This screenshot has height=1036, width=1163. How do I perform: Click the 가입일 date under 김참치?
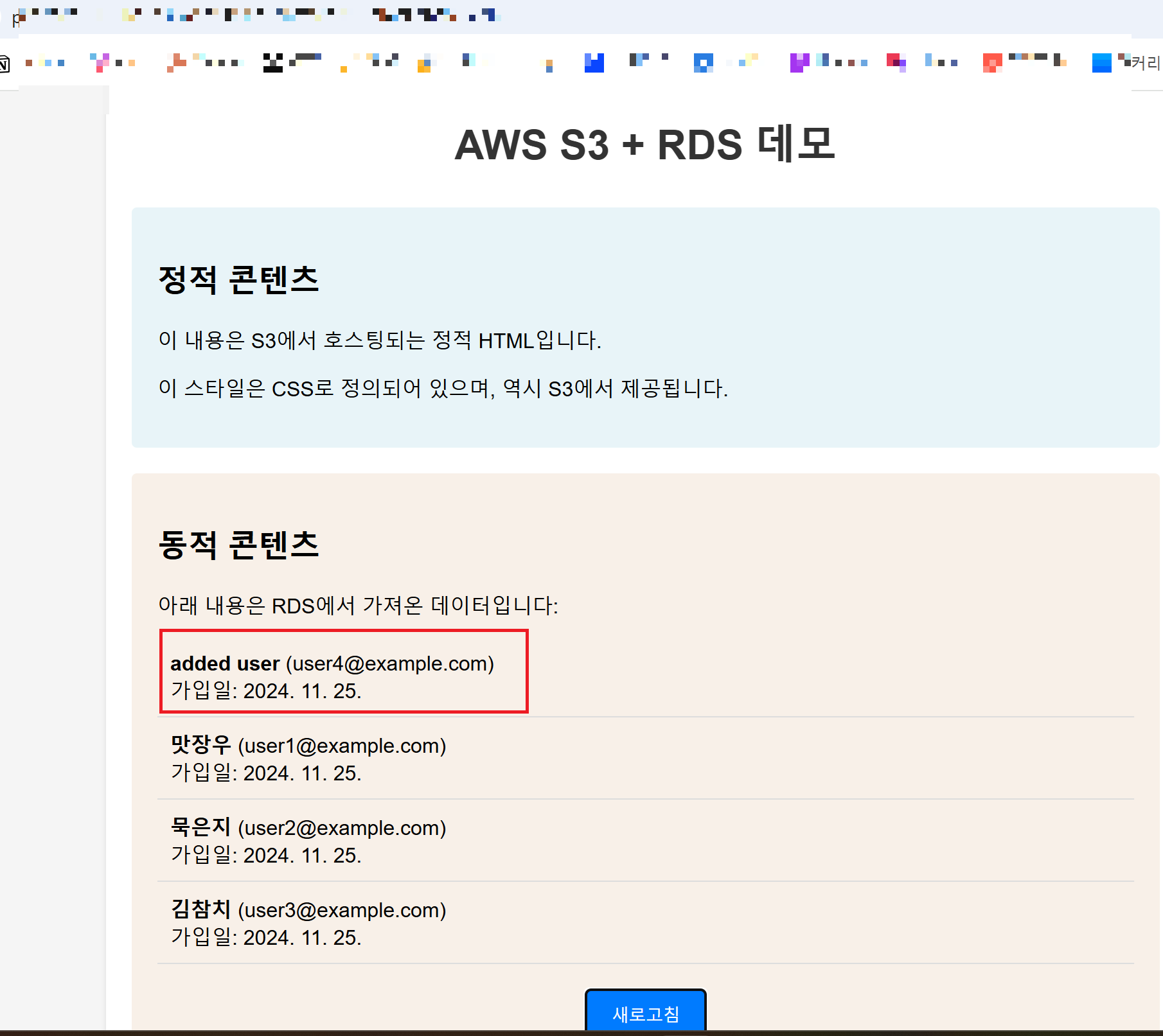coord(266,938)
